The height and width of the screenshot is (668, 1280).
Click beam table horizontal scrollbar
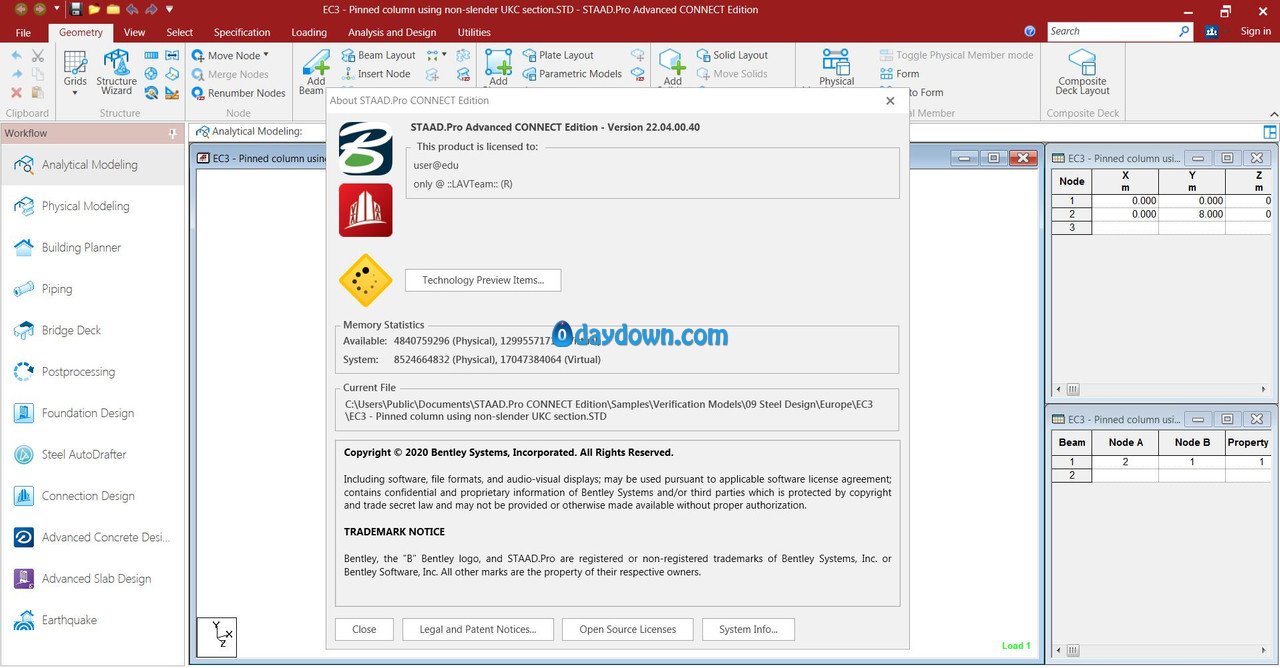click(x=1161, y=651)
